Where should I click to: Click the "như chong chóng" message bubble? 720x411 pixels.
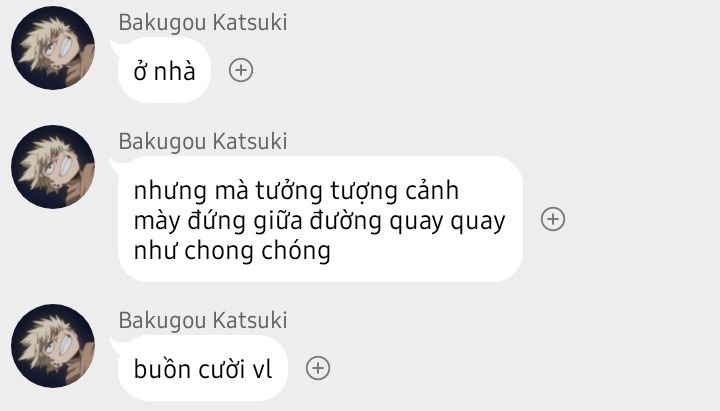320,219
